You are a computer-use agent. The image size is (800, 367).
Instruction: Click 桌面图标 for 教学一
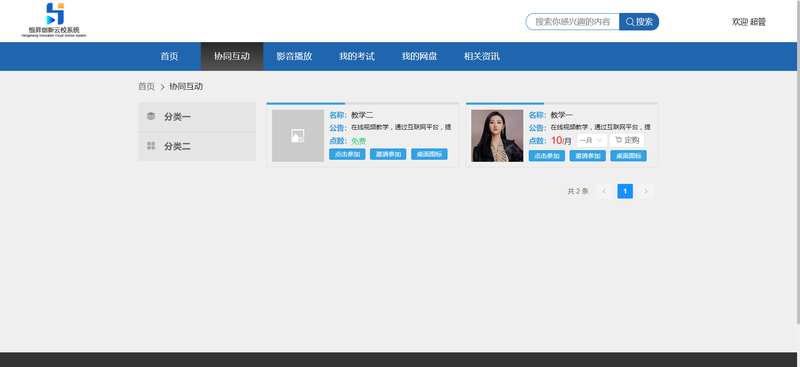[x=629, y=156]
